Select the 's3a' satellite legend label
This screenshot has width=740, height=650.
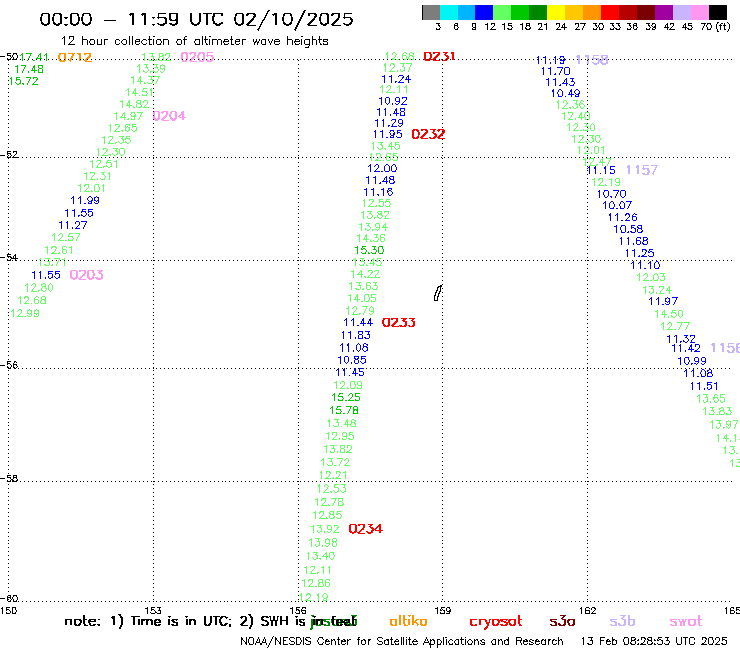pyautogui.click(x=562, y=621)
